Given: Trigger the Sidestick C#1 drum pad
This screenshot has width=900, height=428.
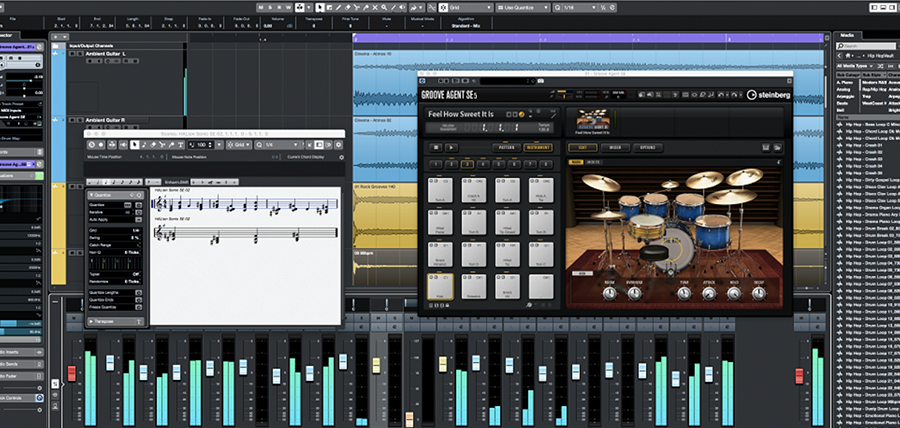Looking at the screenshot, I should pyautogui.click(x=474, y=286).
